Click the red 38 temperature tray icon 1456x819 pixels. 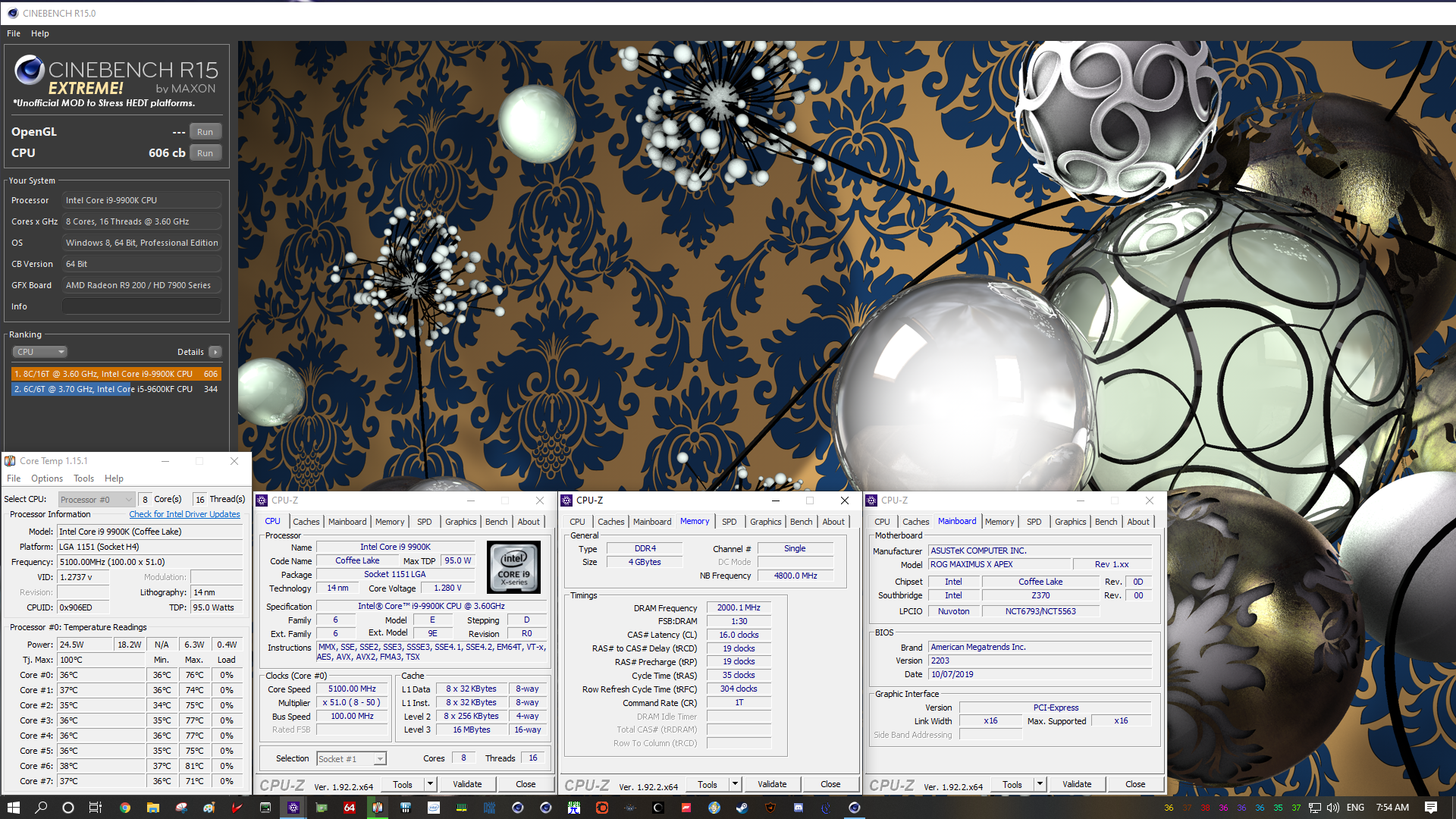tap(1205, 808)
